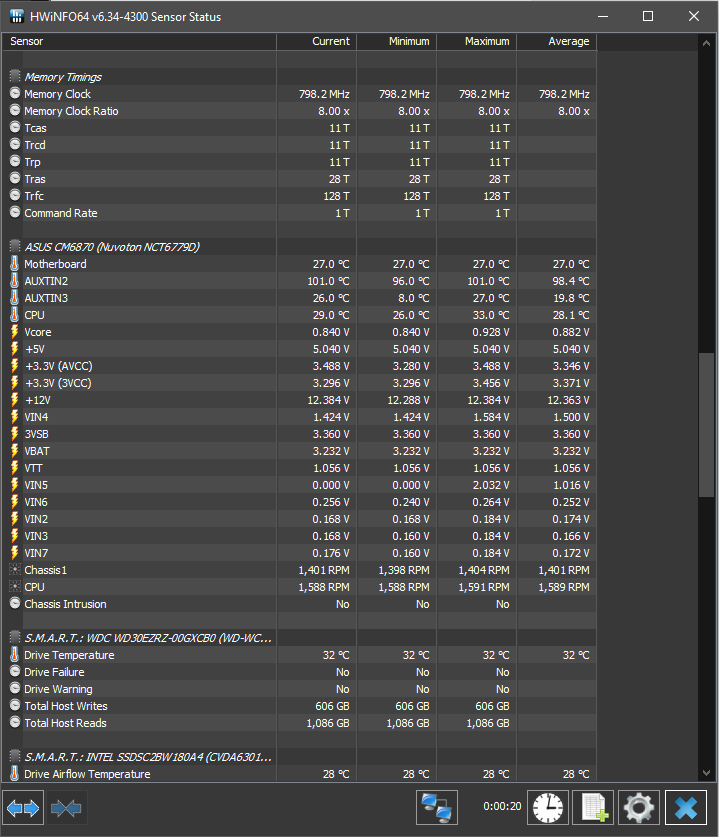Click the AUXTIN2 current value 101.0 °C
Viewport: 719px width, 837px height.
(328, 281)
